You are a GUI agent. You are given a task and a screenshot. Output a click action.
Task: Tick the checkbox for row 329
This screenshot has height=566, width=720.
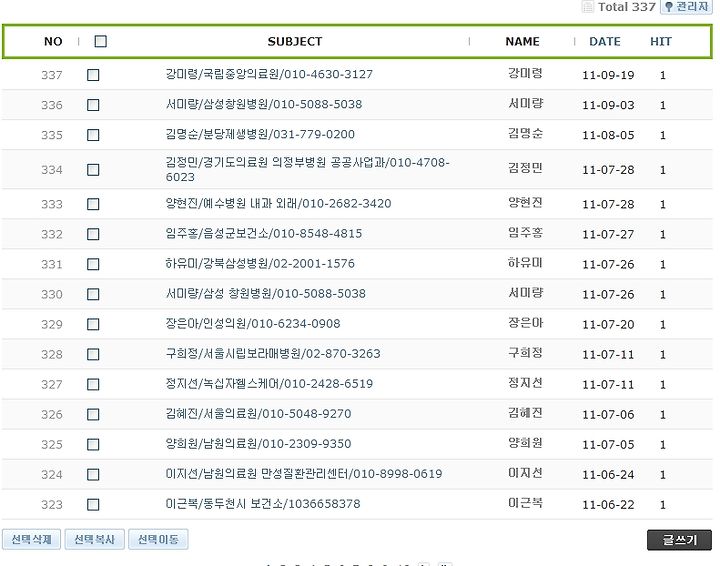(93, 325)
